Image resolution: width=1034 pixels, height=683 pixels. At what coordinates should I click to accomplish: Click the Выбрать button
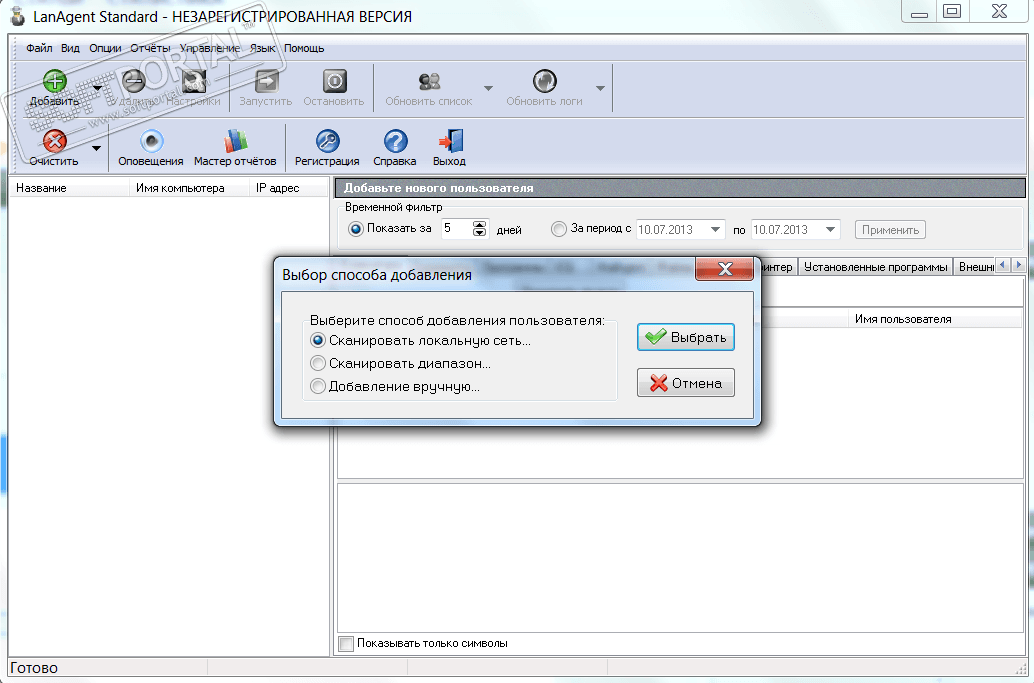pyautogui.click(x=686, y=337)
